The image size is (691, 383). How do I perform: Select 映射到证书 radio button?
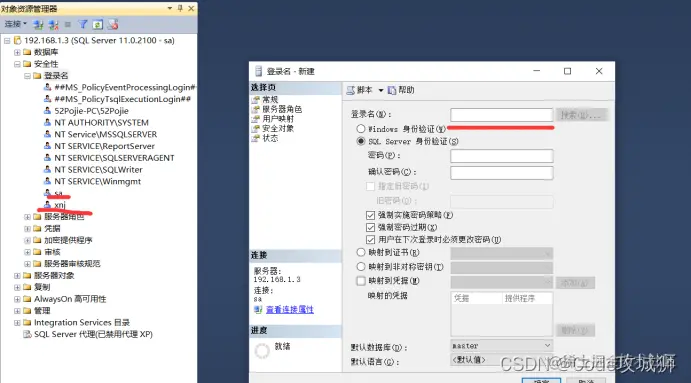pyautogui.click(x=361, y=253)
